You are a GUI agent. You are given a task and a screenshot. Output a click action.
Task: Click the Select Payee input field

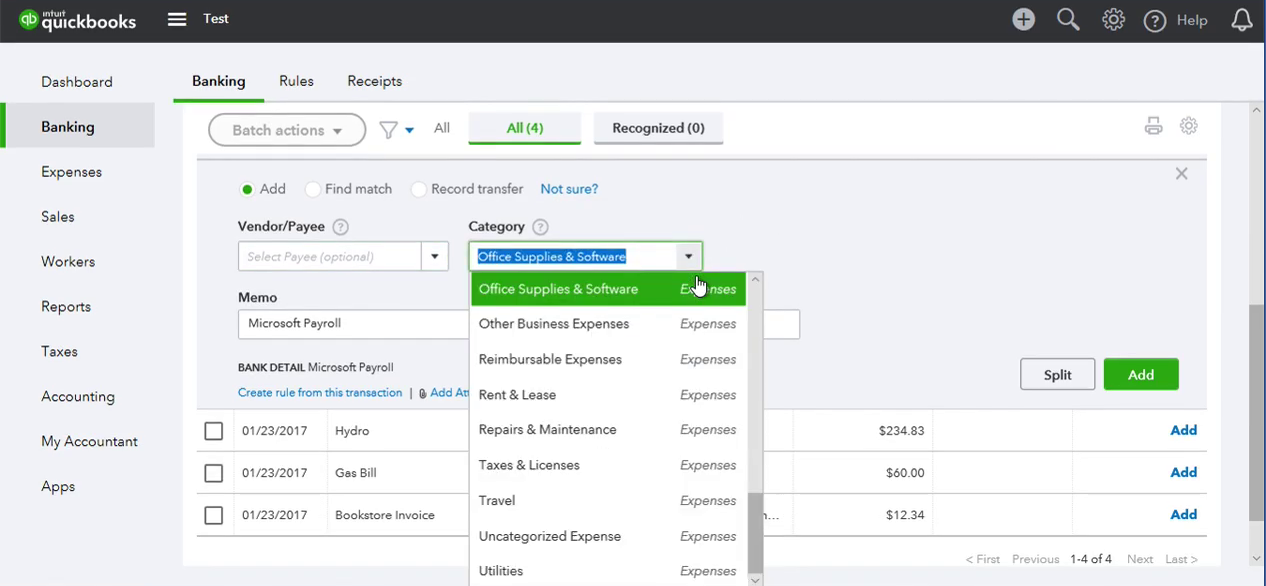pyautogui.click(x=330, y=256)
